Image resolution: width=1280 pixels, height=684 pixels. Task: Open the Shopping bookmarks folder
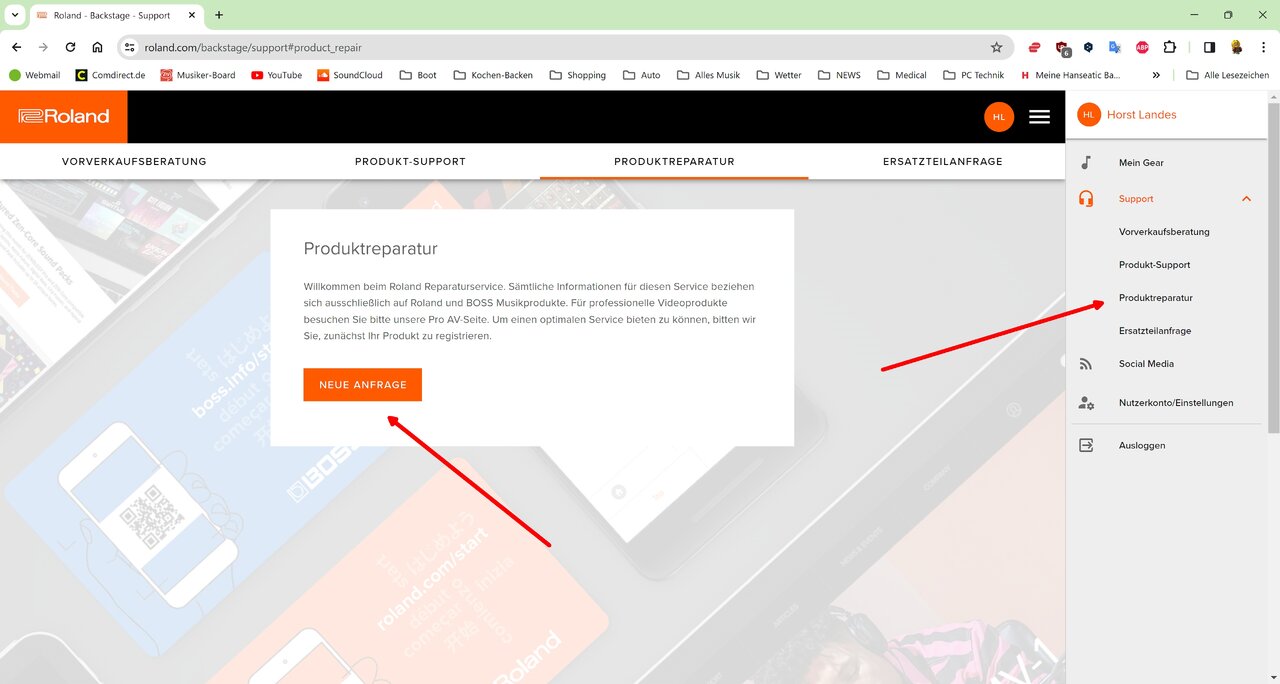pyautogui.click(x=578, y=75)
